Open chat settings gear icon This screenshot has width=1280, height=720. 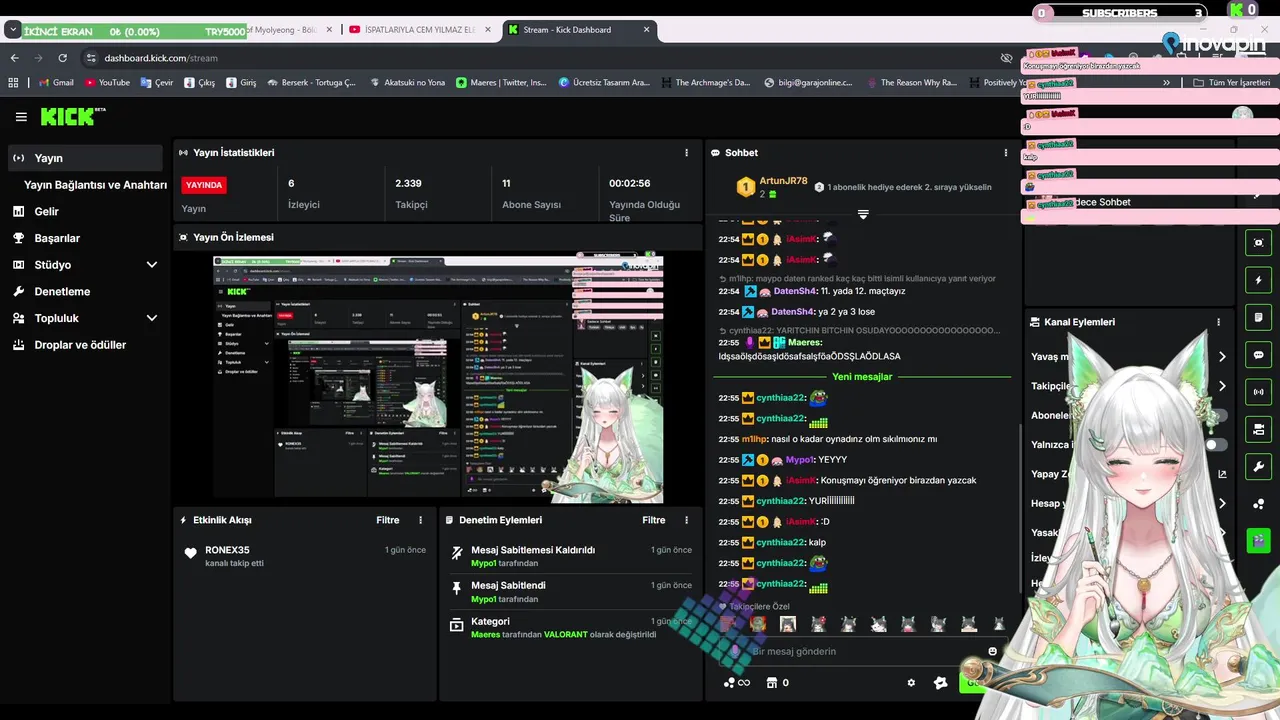point(911,683)
